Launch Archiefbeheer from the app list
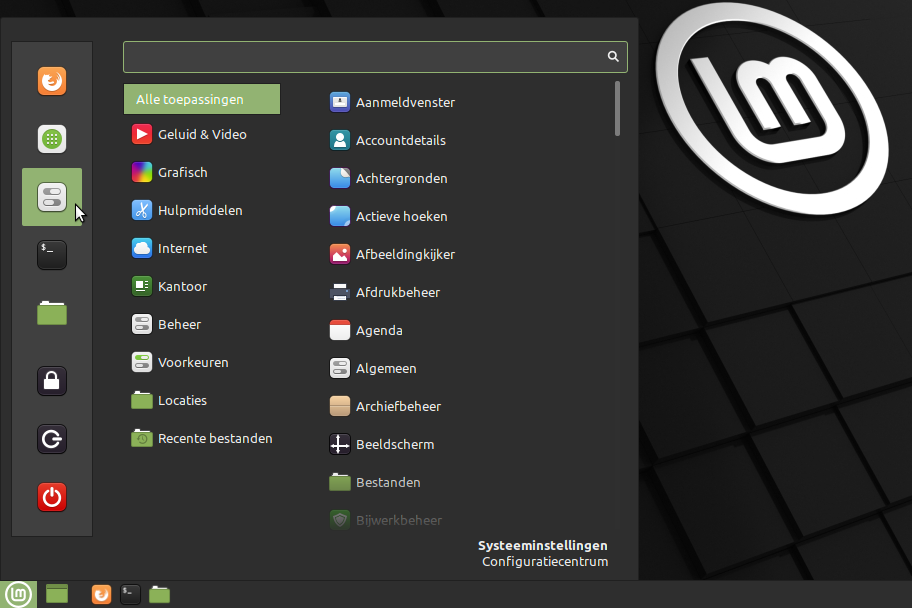The height and width of the screenshot is (608, 912). click(398, 406)
